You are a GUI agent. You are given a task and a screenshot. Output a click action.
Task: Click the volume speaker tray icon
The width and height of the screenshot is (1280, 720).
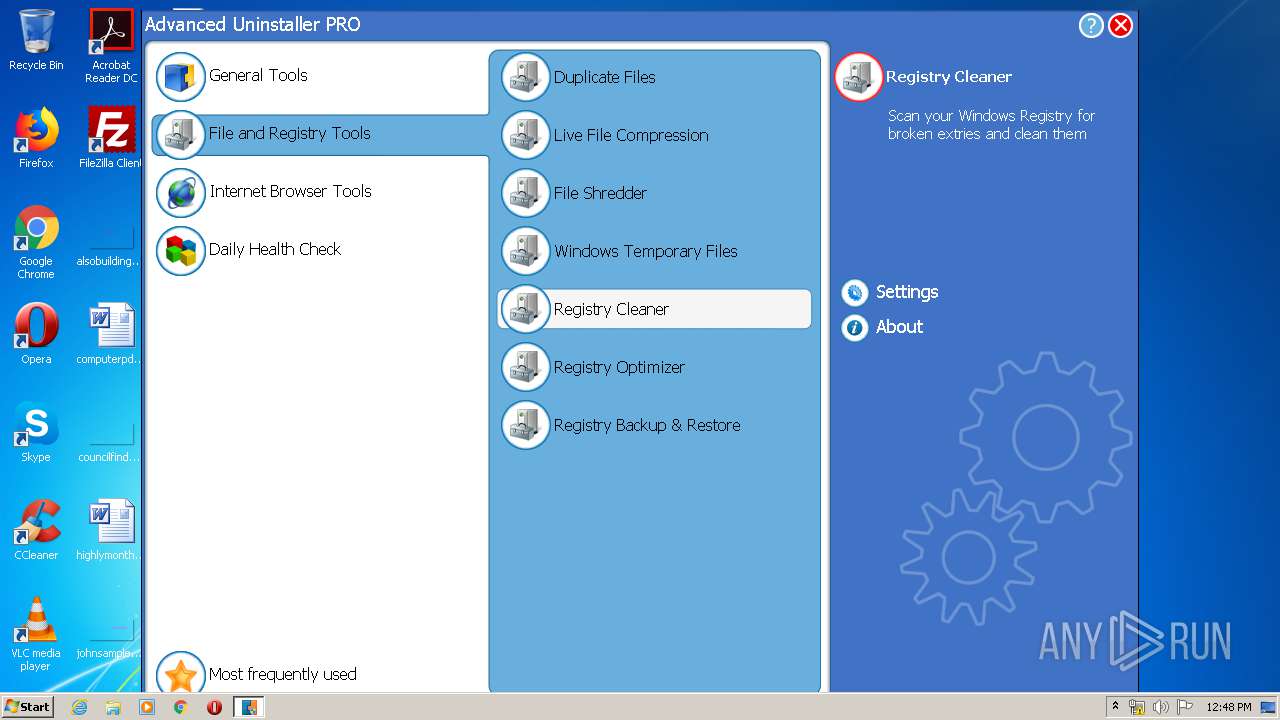1161,707
